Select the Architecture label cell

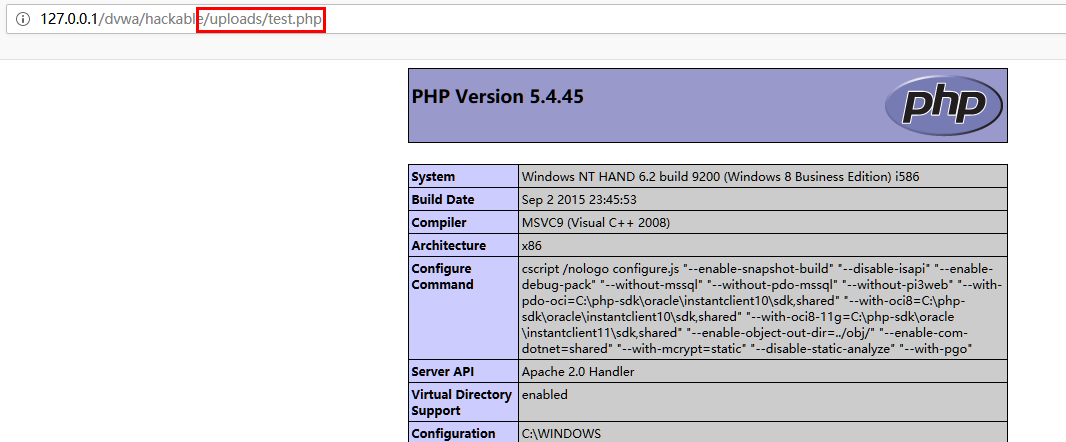(x=448, y=246)
